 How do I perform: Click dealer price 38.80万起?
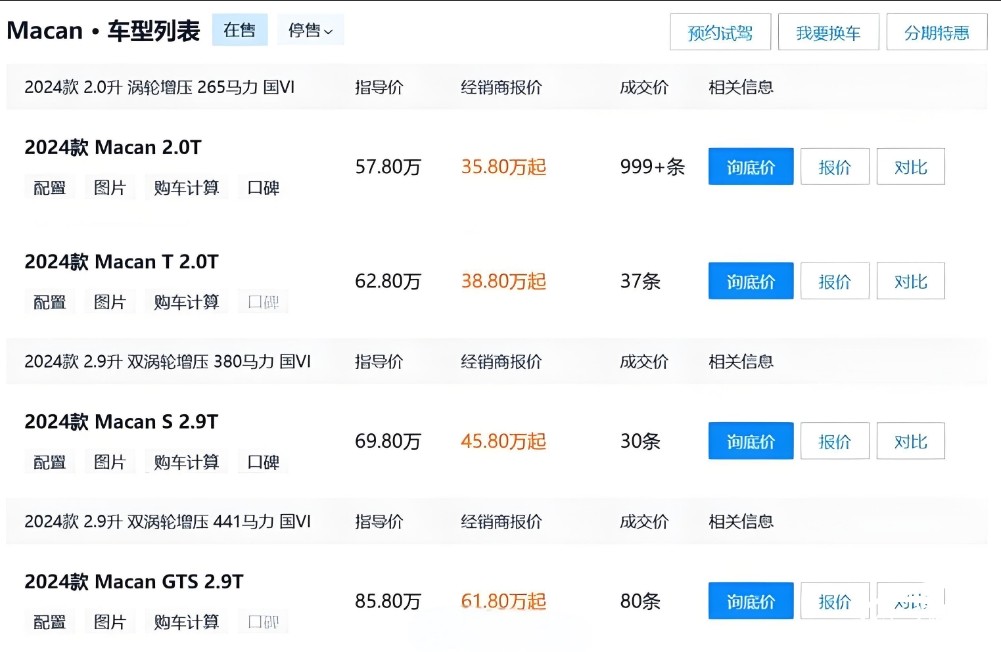[504, 281]
